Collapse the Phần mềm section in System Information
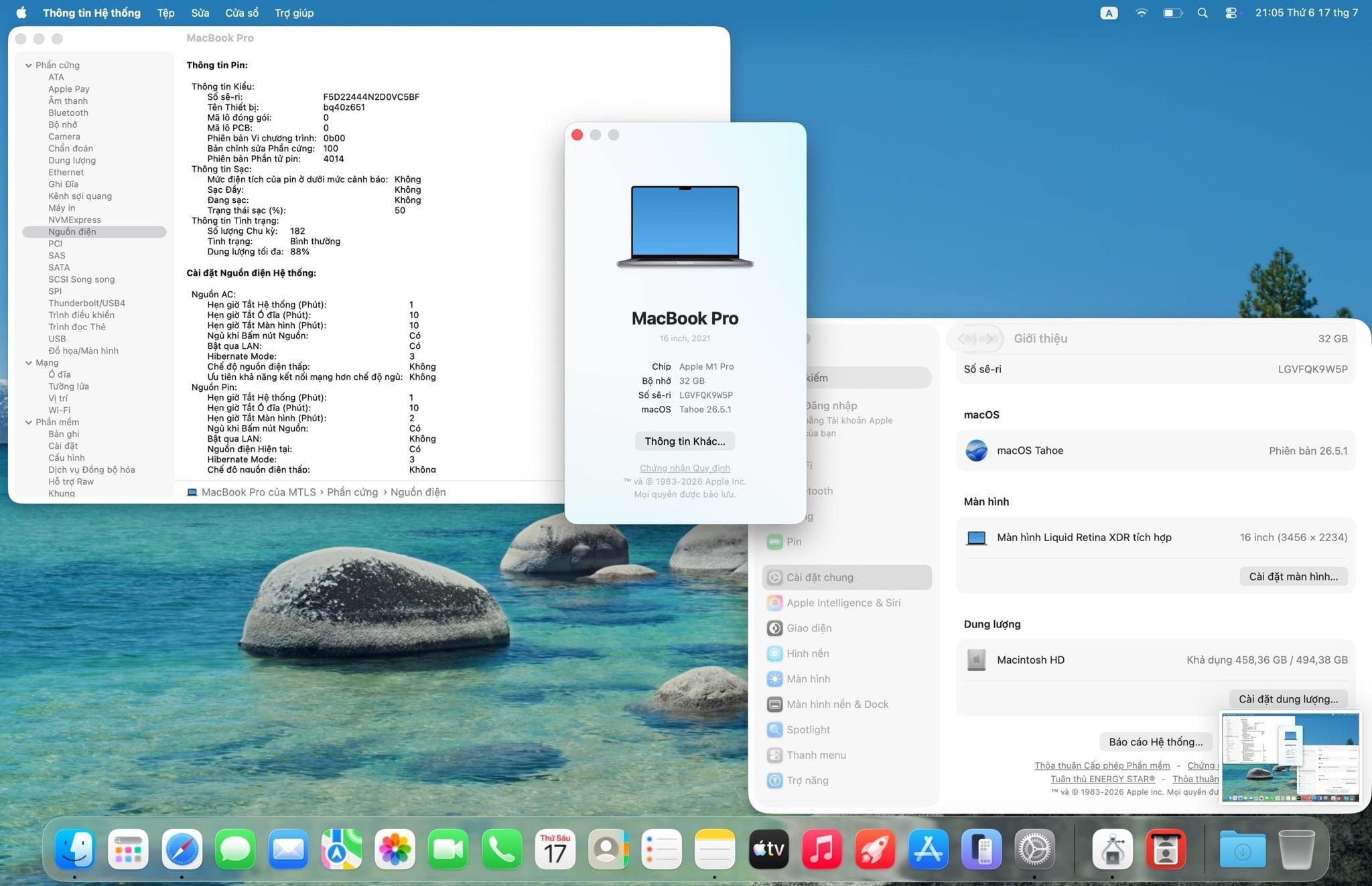 (28, 422)
